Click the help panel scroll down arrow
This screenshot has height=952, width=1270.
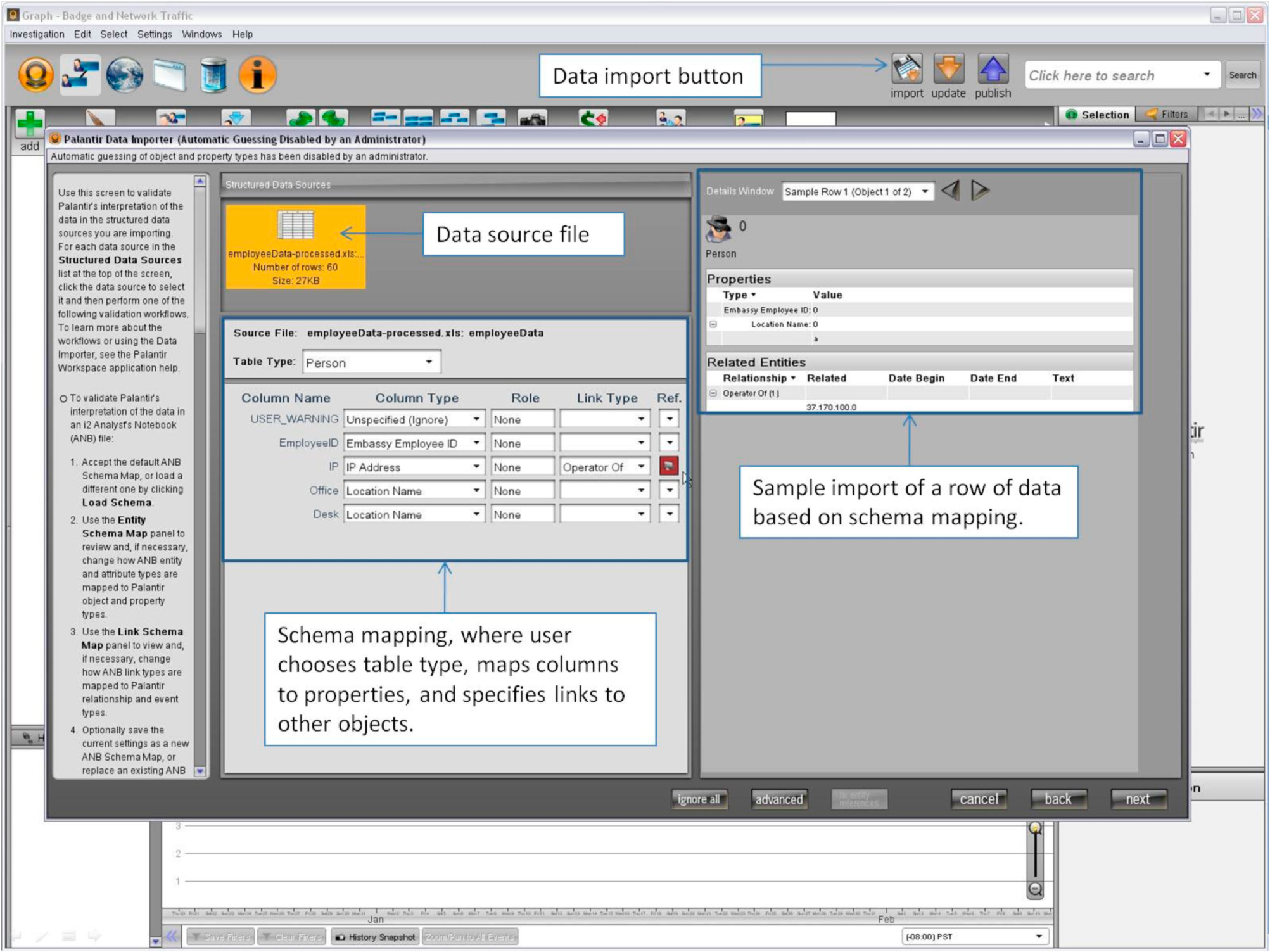200,771
